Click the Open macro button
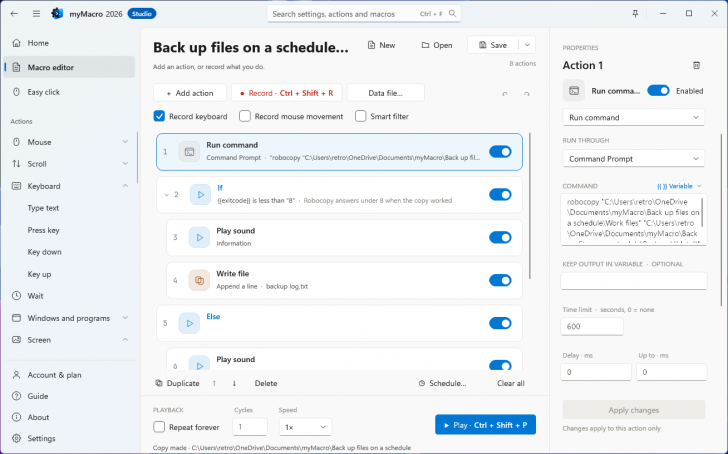This screenshot has width=728, height=454. pyautogui.click(x=436, y=45)
